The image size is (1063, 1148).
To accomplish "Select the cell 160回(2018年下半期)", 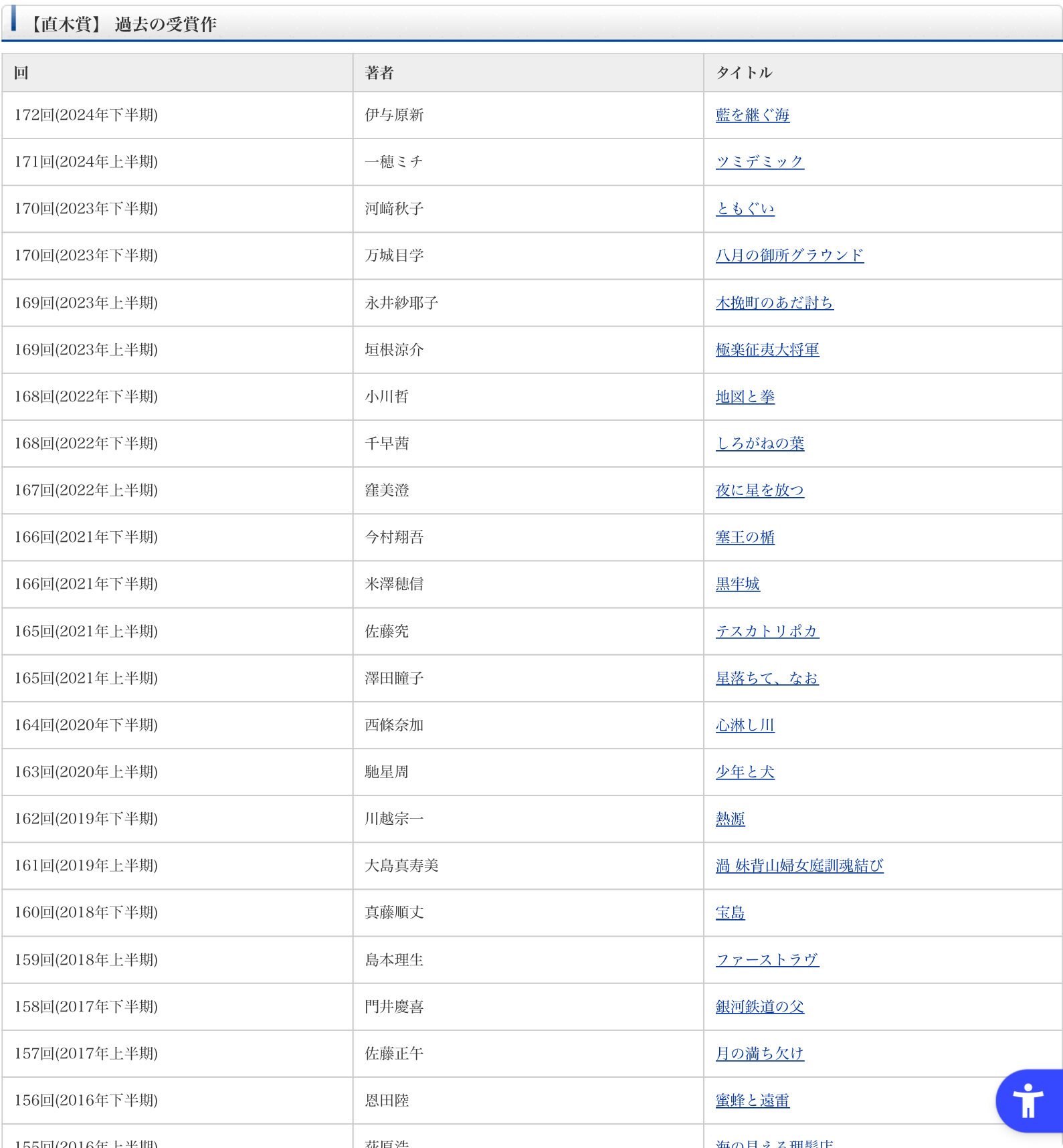I will [177, 913].
